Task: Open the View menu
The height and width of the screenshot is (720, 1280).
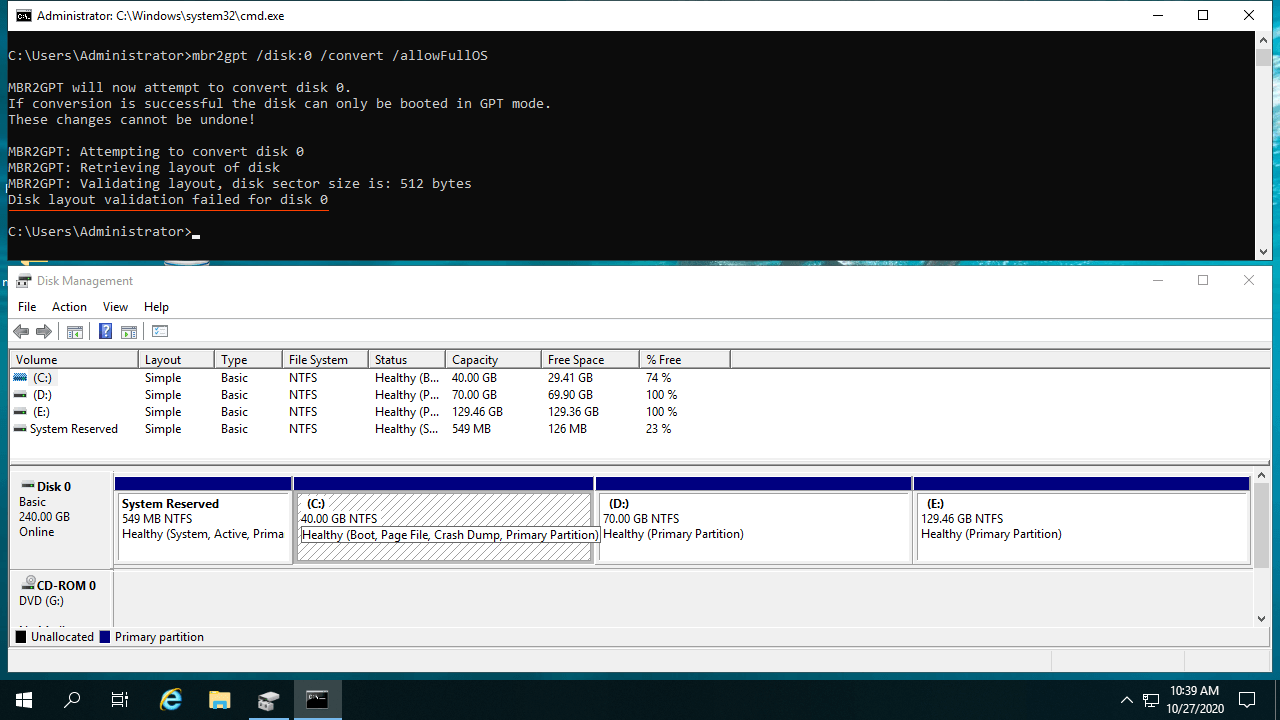Action: (115, 307)
